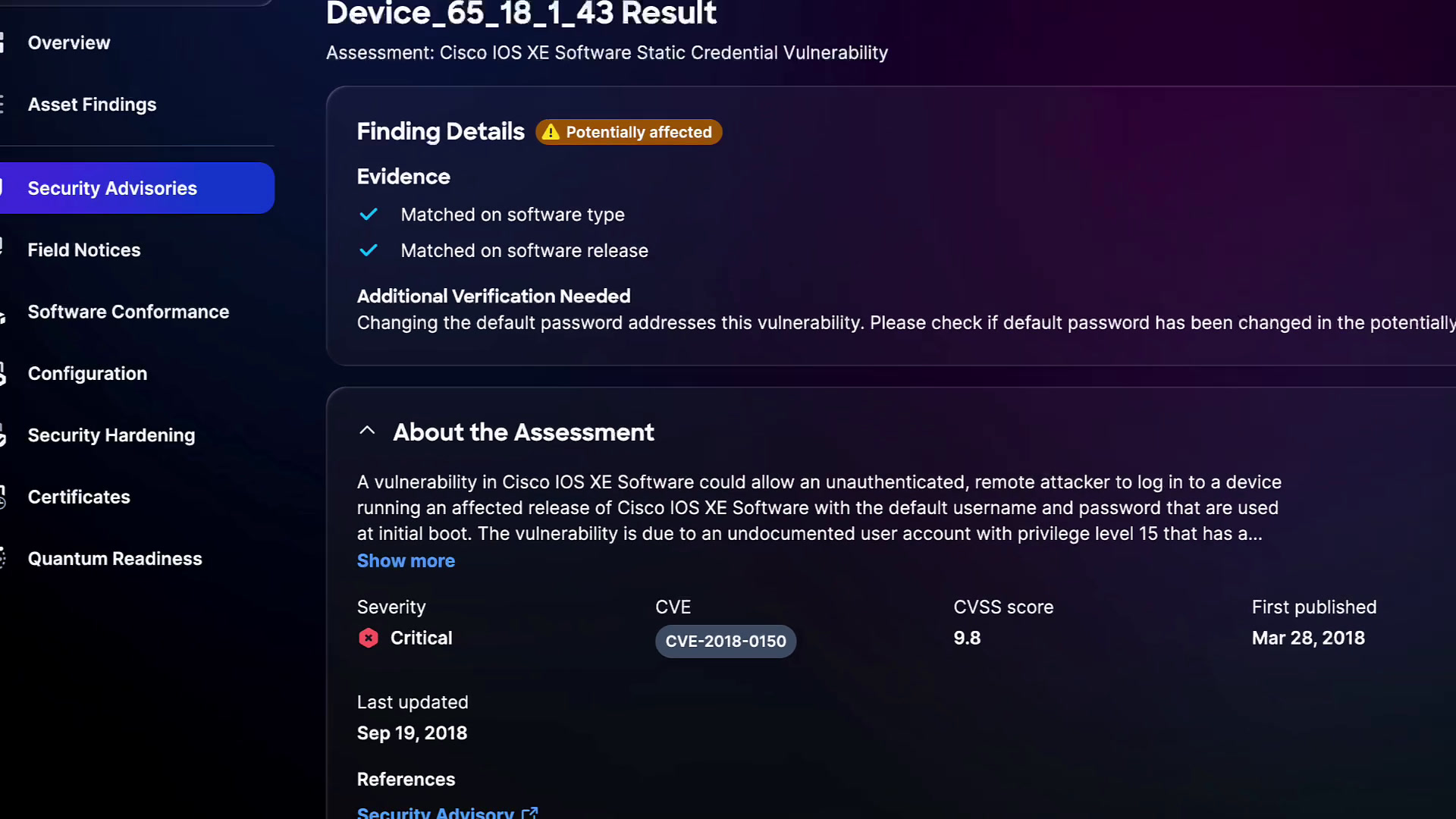The image size is (1456, 819).
Task: Collapse the About the Assessment section
Action: (x=367, y=431)
